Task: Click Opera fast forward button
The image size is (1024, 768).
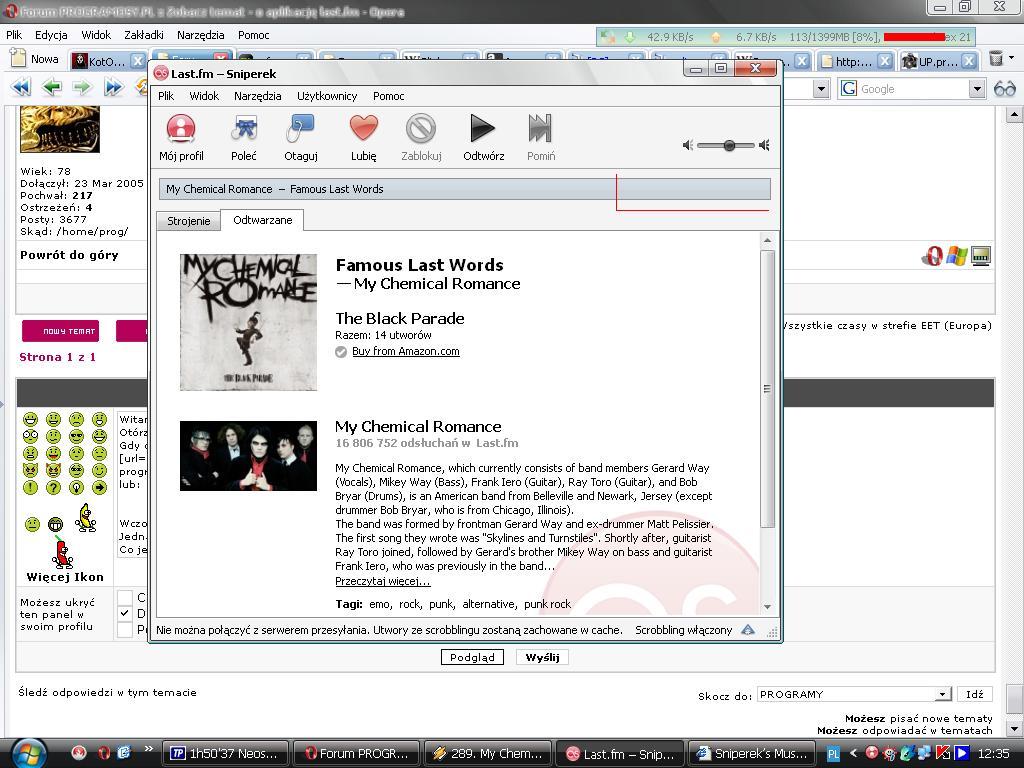Action: (113, 87)
